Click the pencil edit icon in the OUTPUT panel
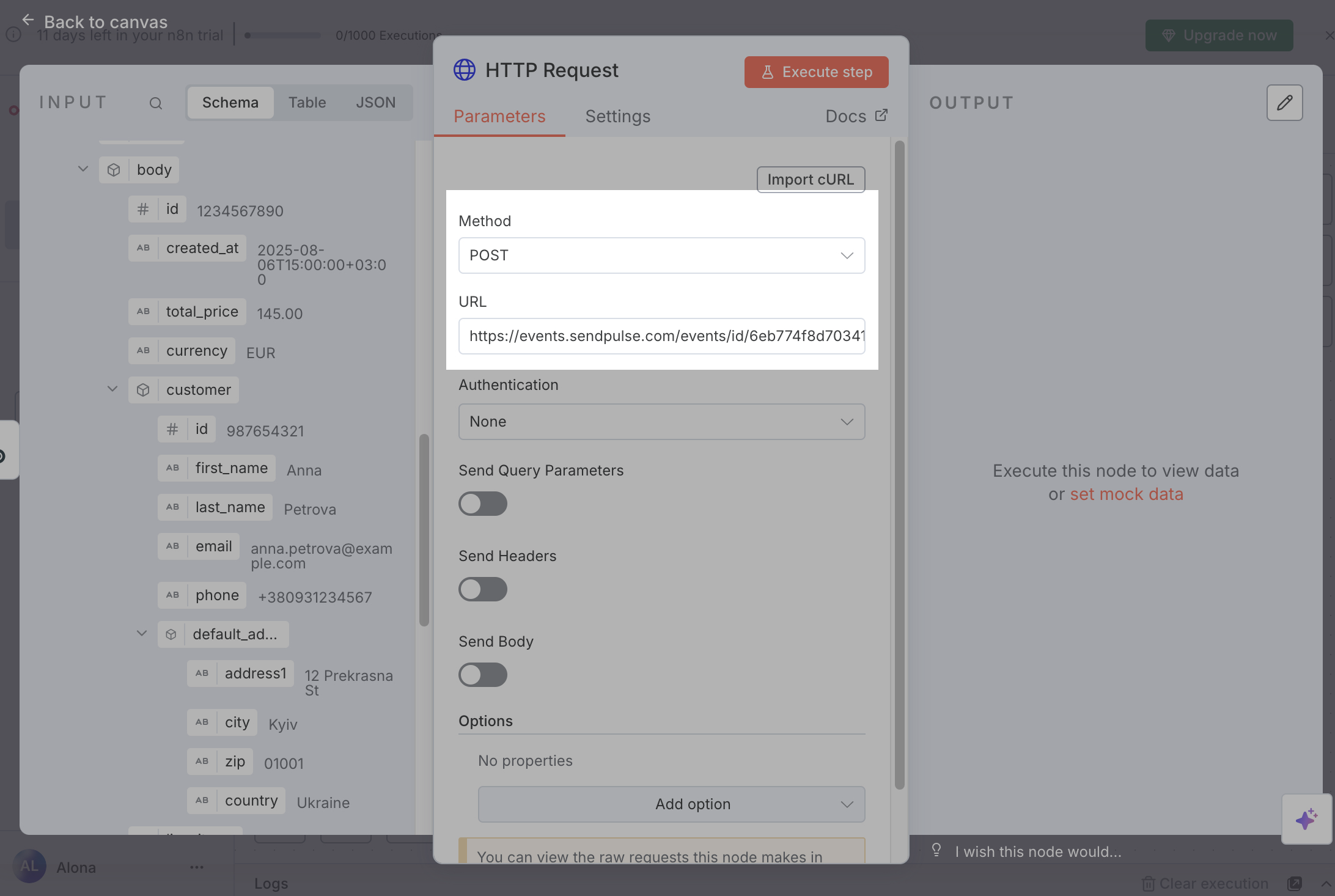Image resolution: width=1335 pixels, height=896 pixels. (x=1284, y=103)
